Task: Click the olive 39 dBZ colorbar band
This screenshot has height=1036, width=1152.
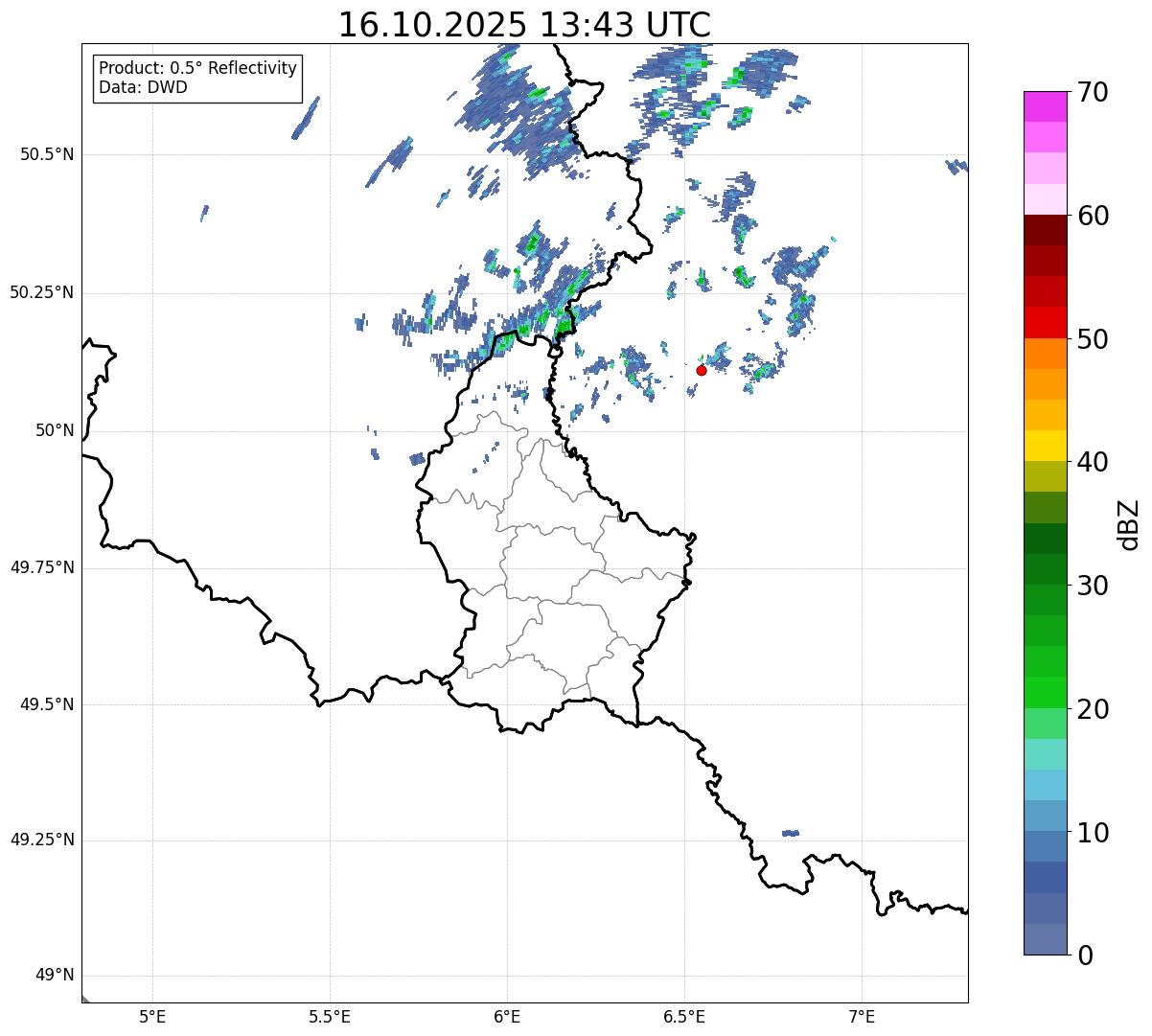Action: point(1045,476)
